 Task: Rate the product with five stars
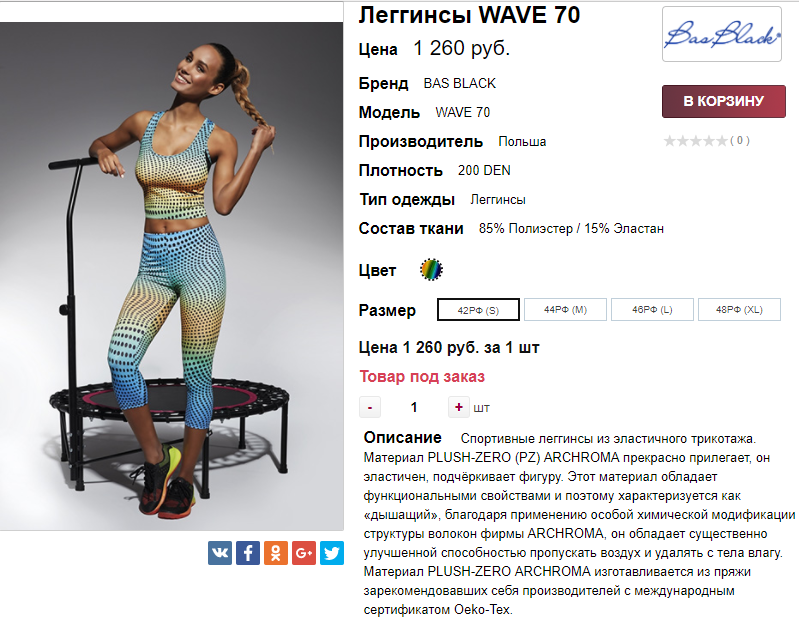point(722,141)
